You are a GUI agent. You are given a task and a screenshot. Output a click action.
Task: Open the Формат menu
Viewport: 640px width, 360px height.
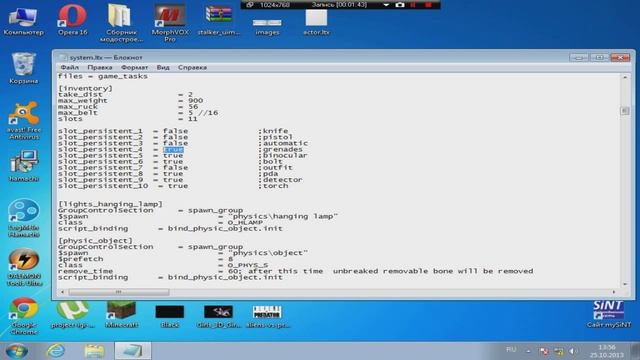134,67
